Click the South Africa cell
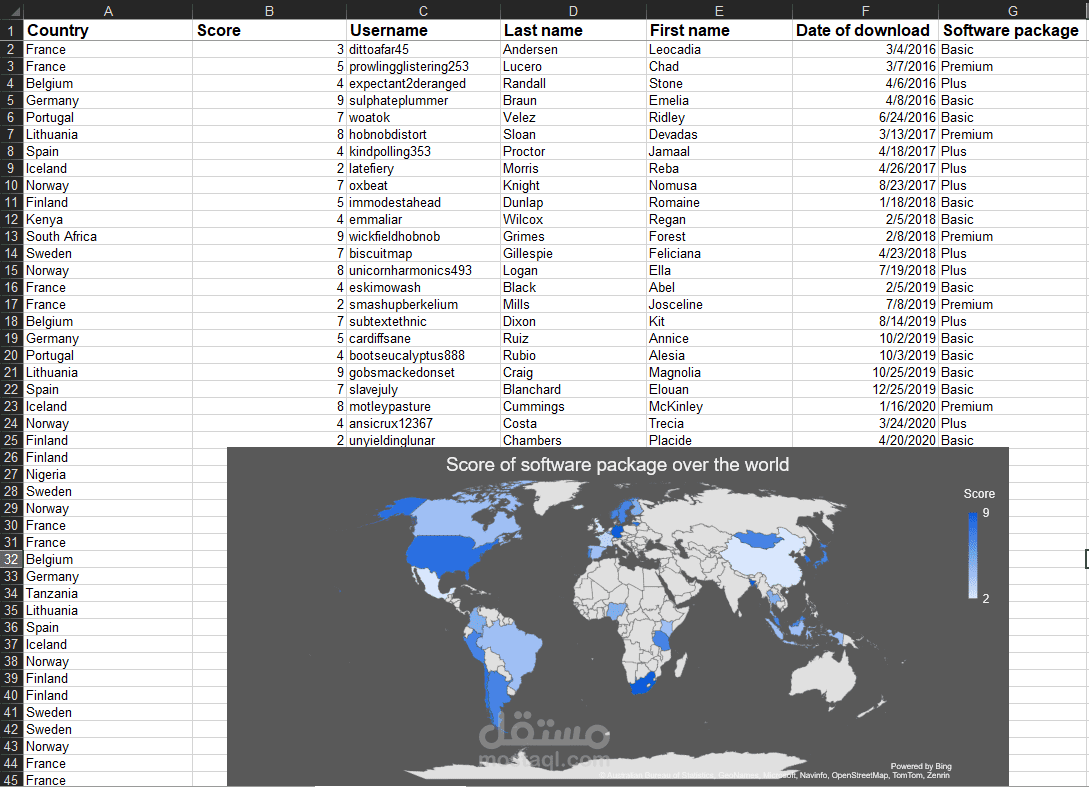Image resolution: width=1089 pixels, height=787 pixels. pos(108,236)
